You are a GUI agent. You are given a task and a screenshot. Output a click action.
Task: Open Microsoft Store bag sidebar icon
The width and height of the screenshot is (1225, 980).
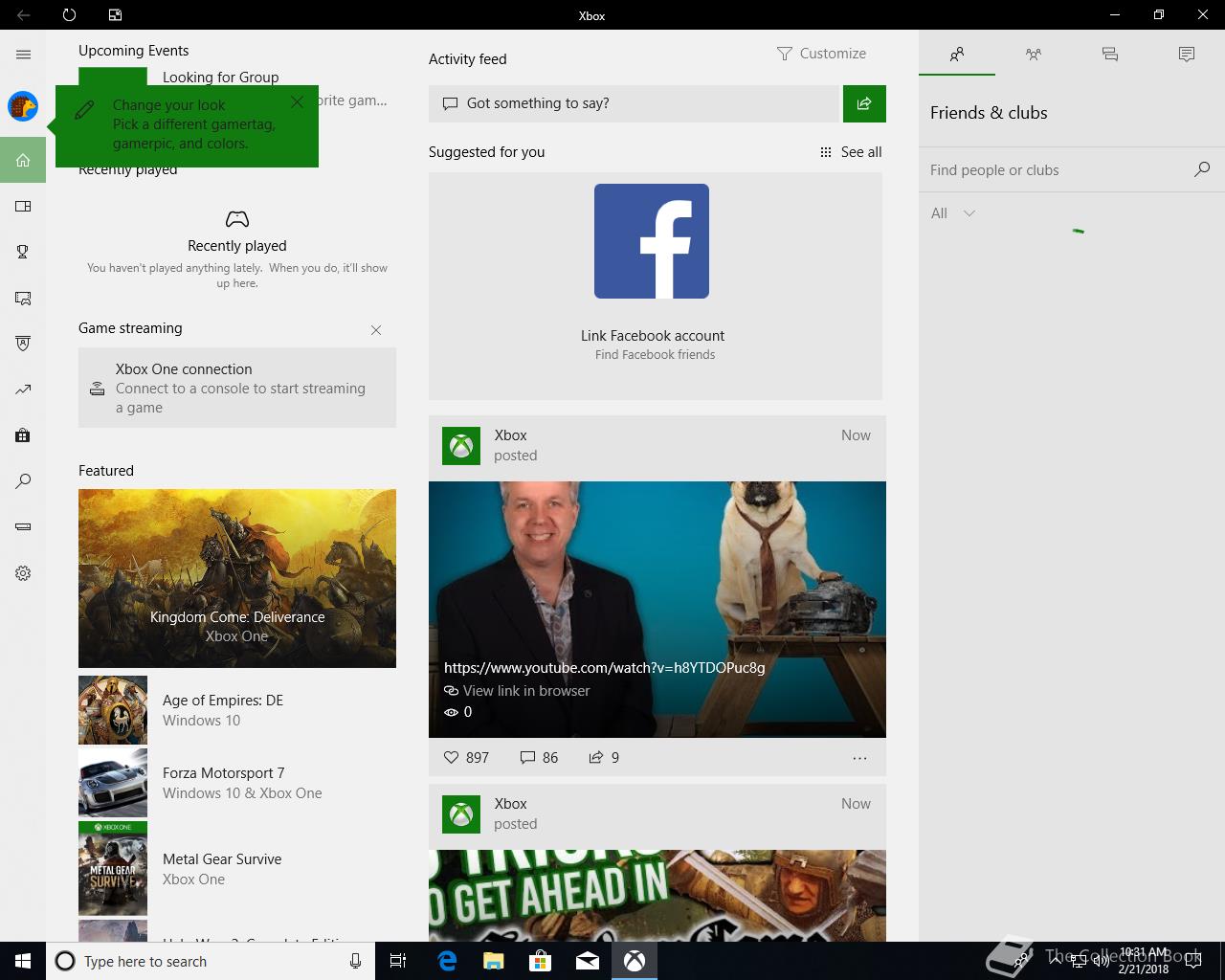tap(23, 435)
